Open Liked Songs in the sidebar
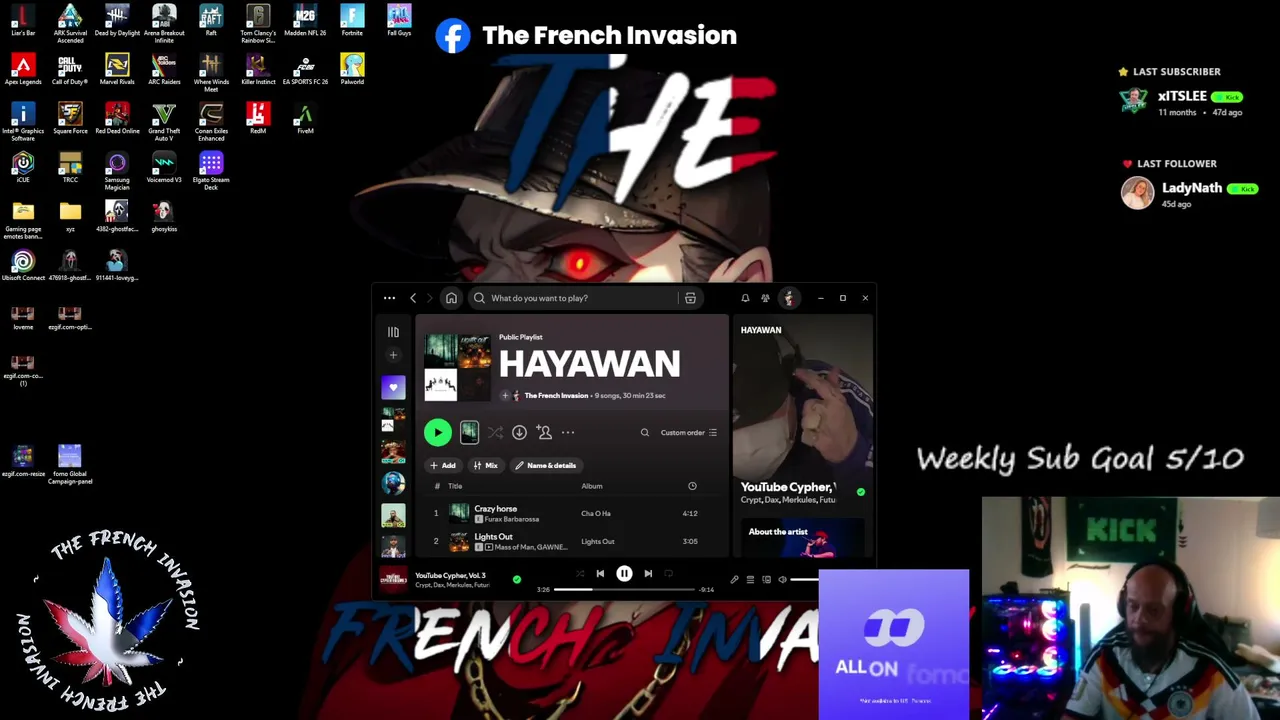The width and height of the screenshot is (1280, 720). point(393,387)
